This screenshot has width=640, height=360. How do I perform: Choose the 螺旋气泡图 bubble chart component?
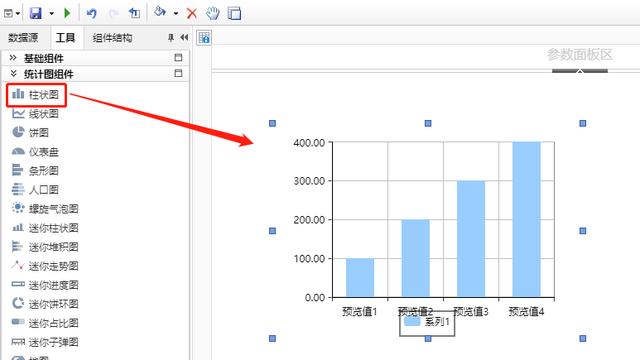(x=45, y=209)
